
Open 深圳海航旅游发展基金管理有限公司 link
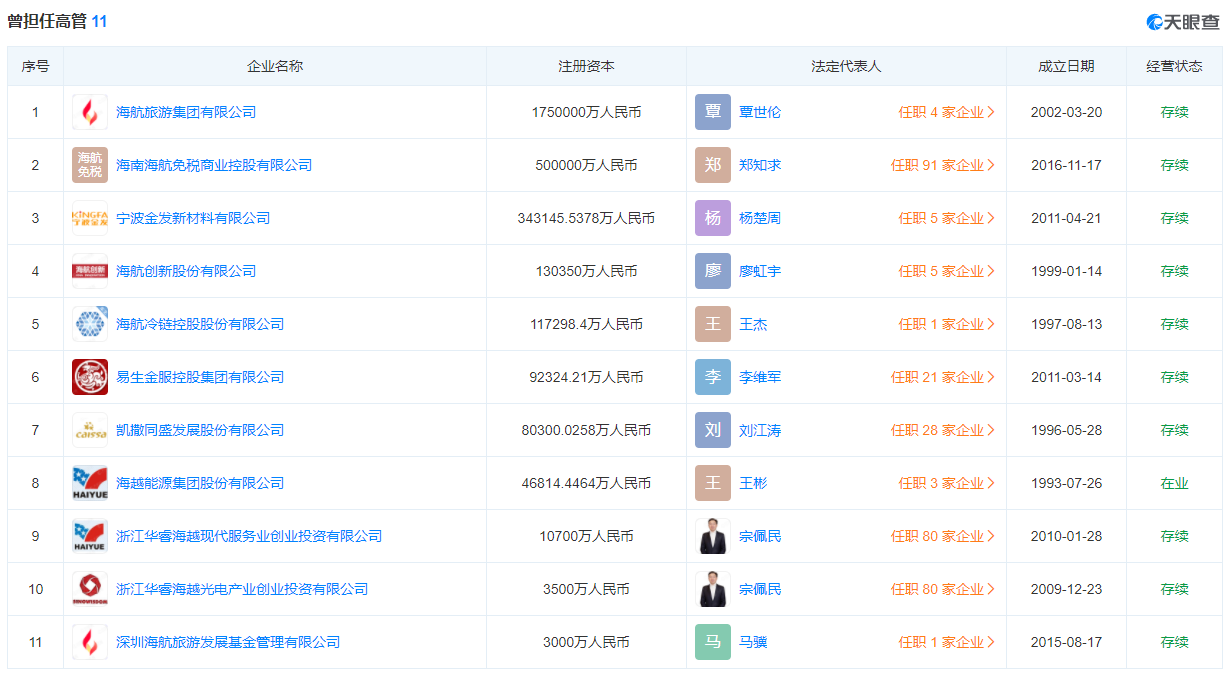click(x=228, y=642)
